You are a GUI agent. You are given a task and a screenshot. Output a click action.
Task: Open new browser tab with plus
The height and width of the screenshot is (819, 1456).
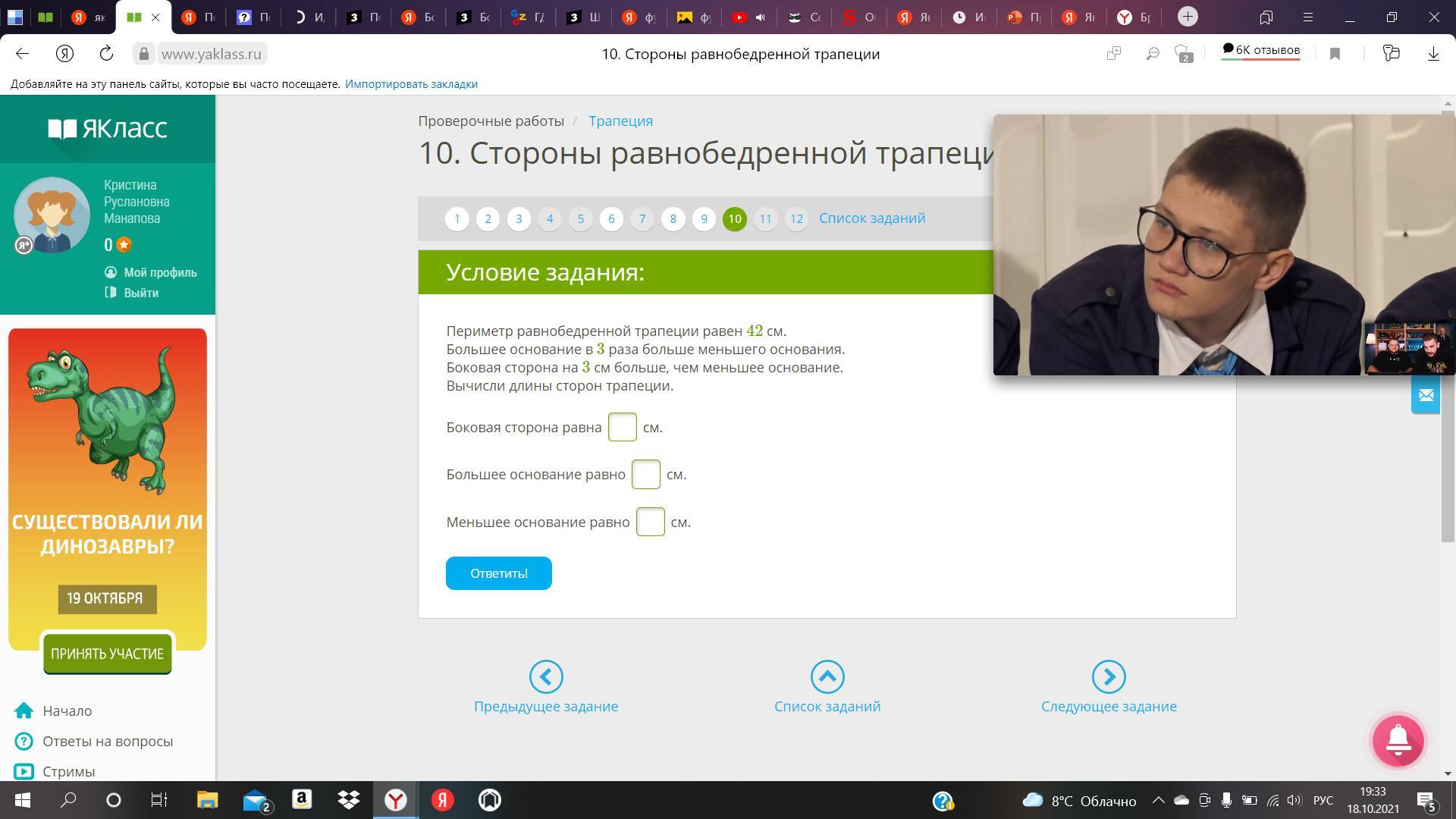(x=1188, y=17)
